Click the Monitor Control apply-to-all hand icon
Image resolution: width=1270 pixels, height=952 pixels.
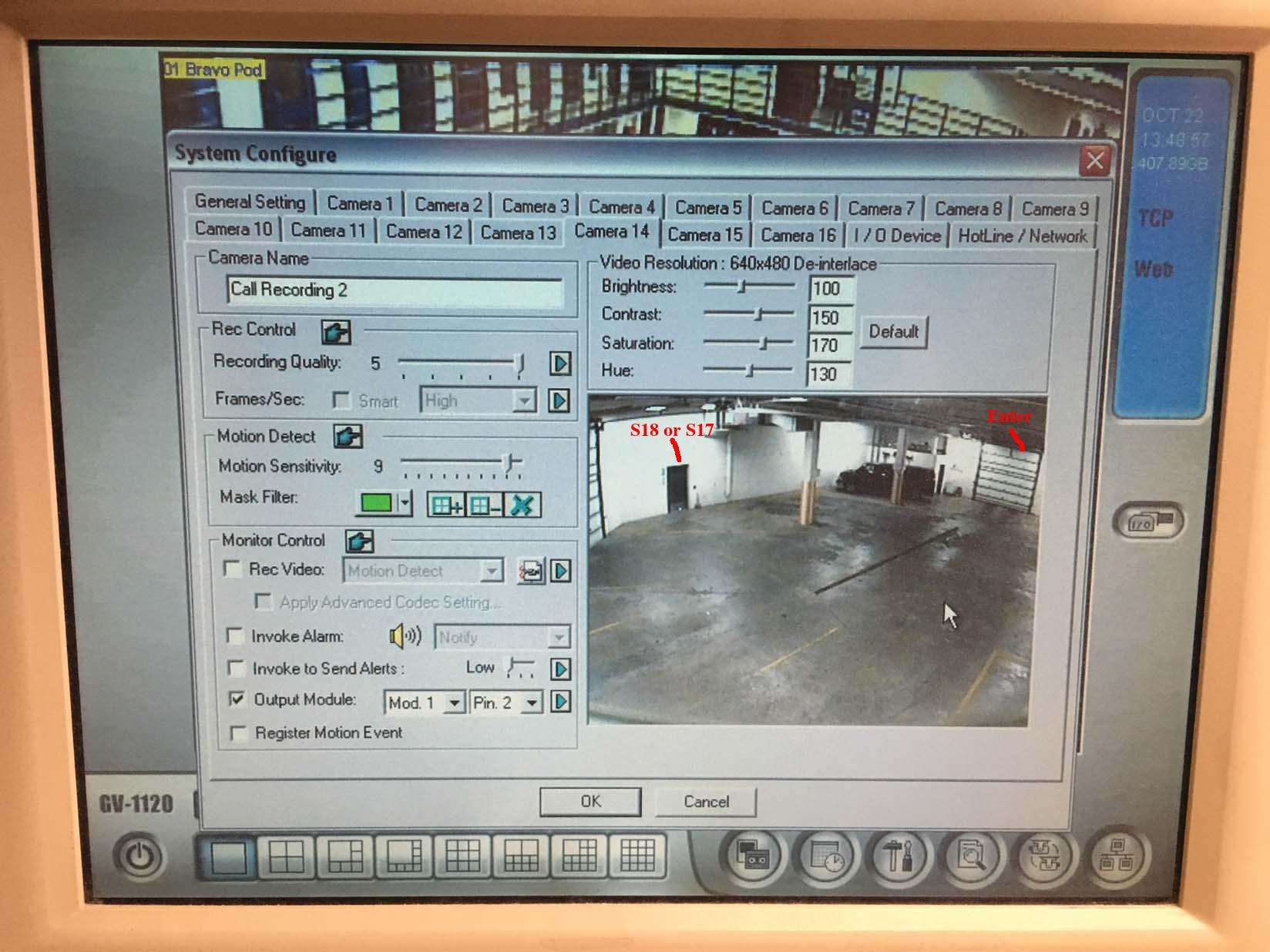pyautogui.click(x=359, y=541)
